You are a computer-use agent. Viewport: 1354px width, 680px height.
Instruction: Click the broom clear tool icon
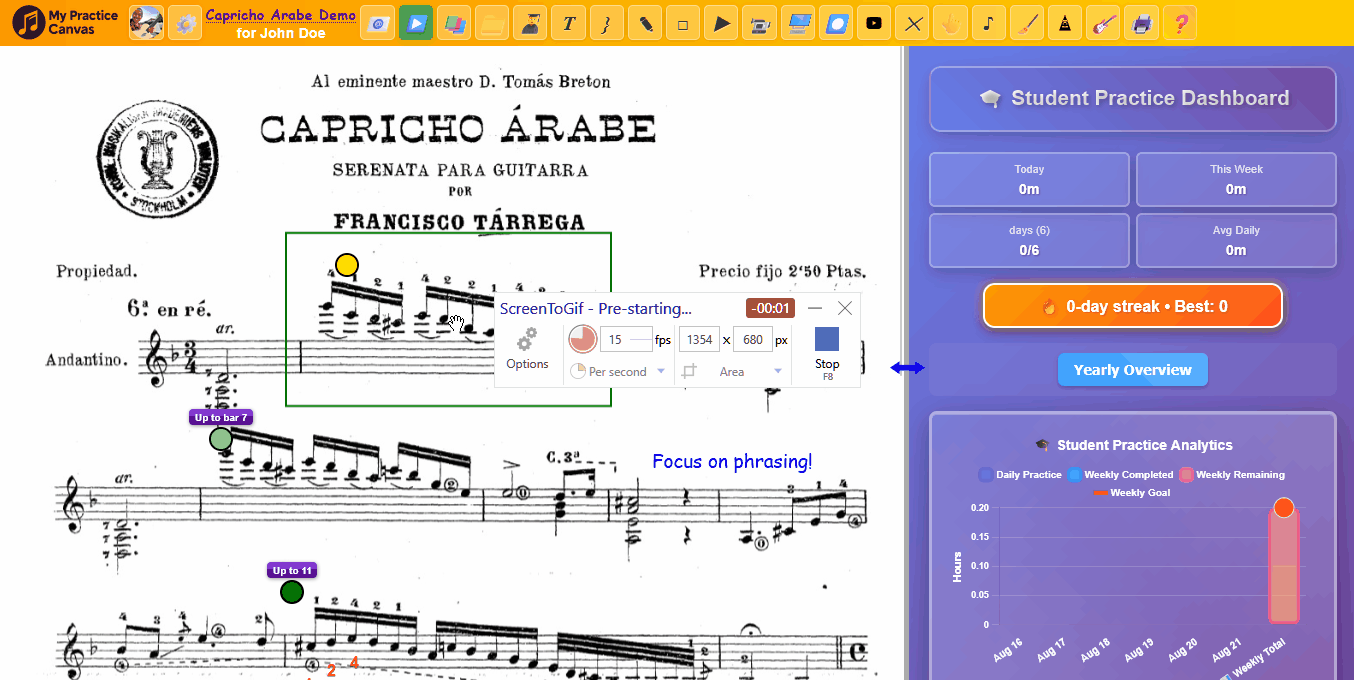[1027, 22]
